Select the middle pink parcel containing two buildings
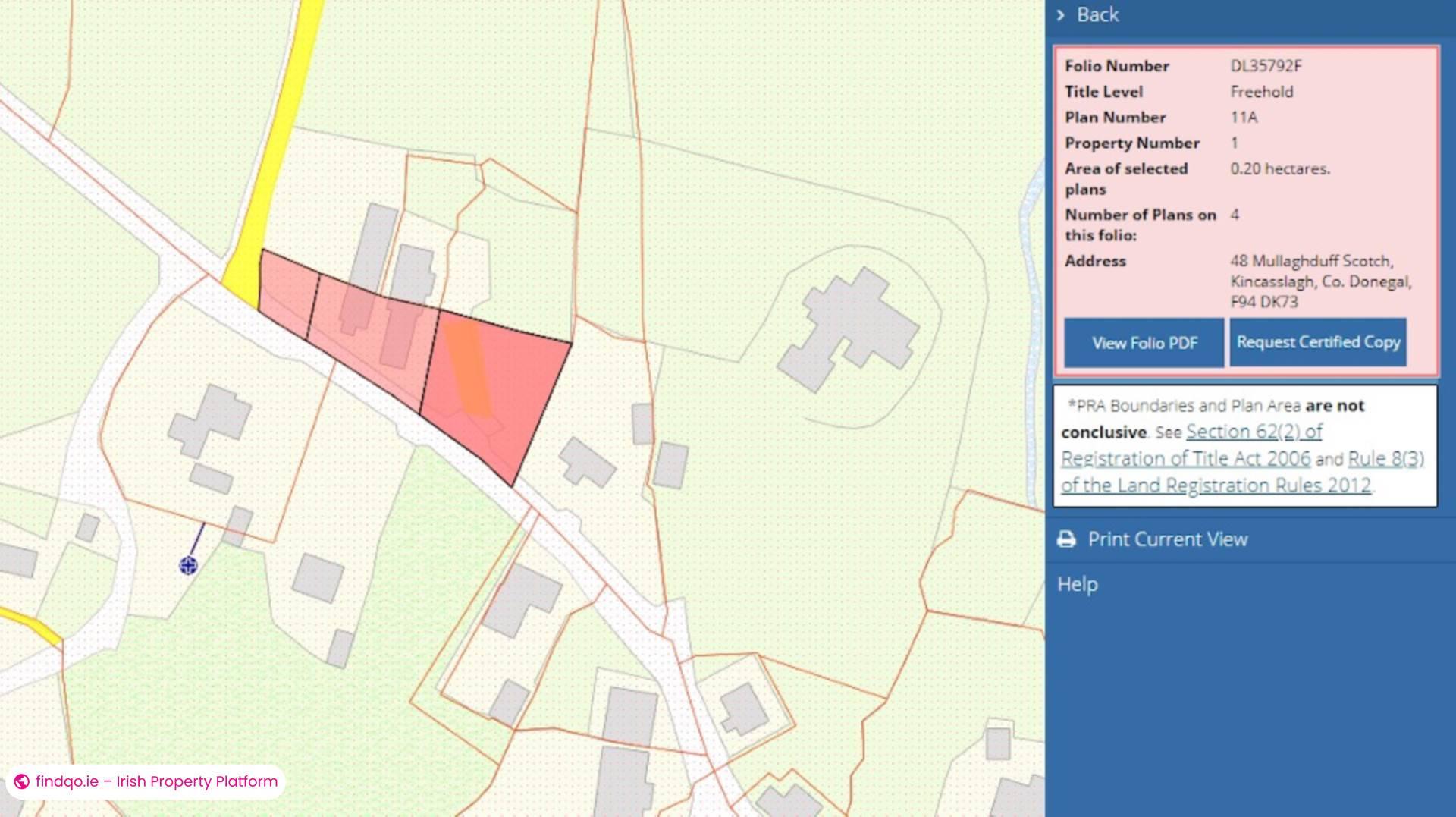The height and width of the screenshot is (817, 1456). pyautogui.click(x=372, y=334)
